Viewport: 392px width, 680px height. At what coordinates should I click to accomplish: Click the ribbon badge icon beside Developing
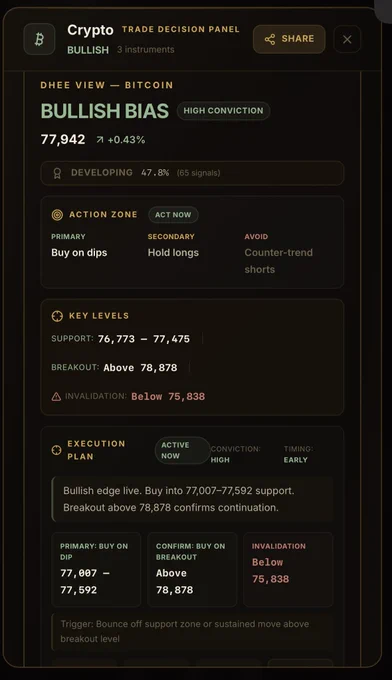pyautogui.click(x=57, y=173)
